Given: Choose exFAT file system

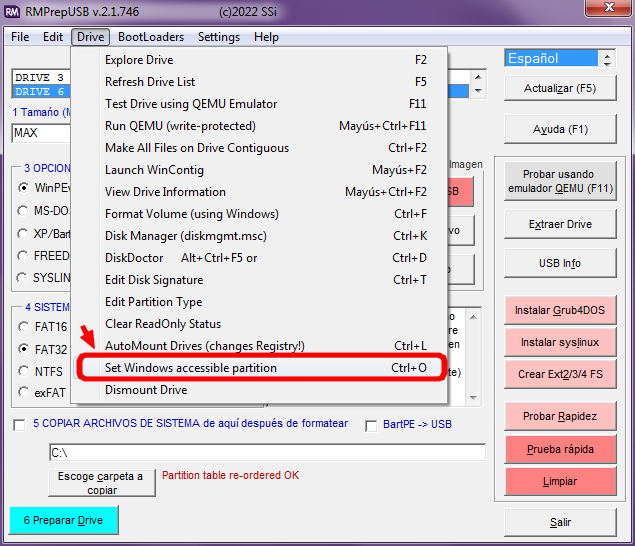Looking at the screenshot, I should tap(24, 392).
